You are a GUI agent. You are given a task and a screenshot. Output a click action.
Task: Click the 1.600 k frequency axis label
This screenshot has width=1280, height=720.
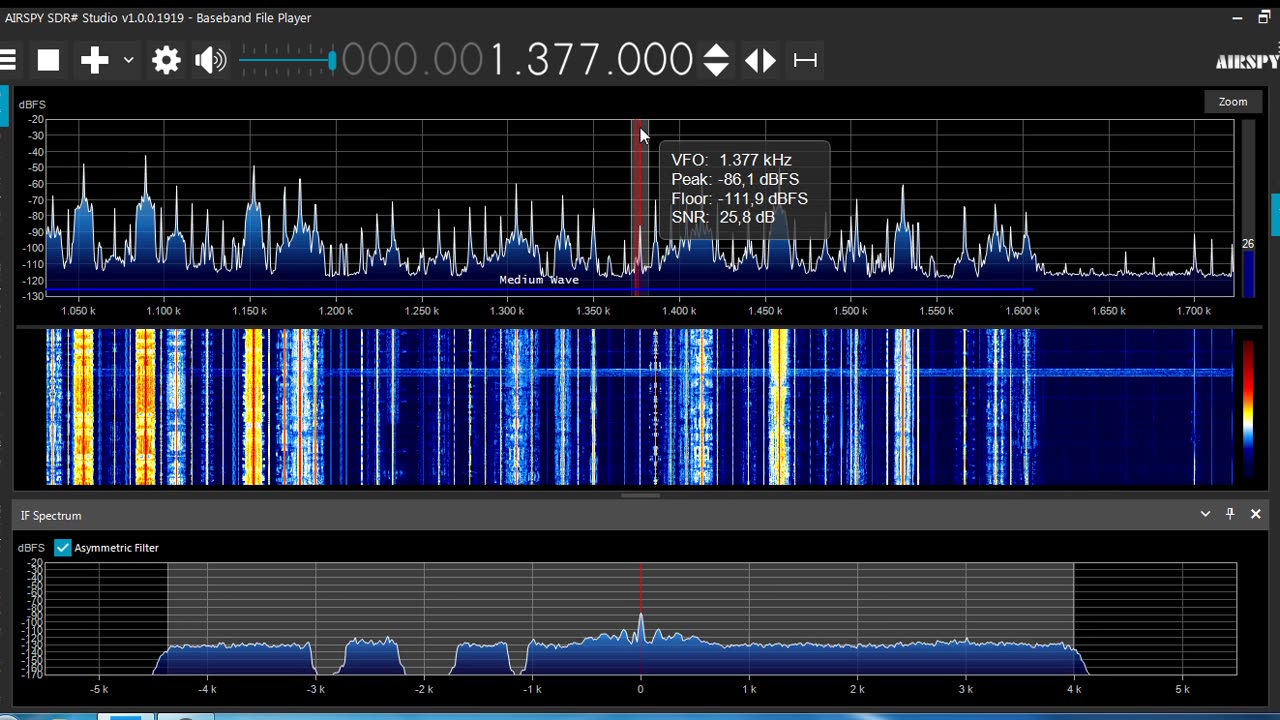1023,311
